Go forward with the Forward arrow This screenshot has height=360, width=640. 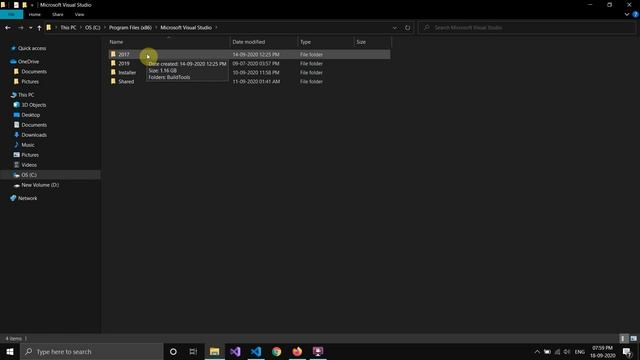pyautogui.click(x=20, y=28)
